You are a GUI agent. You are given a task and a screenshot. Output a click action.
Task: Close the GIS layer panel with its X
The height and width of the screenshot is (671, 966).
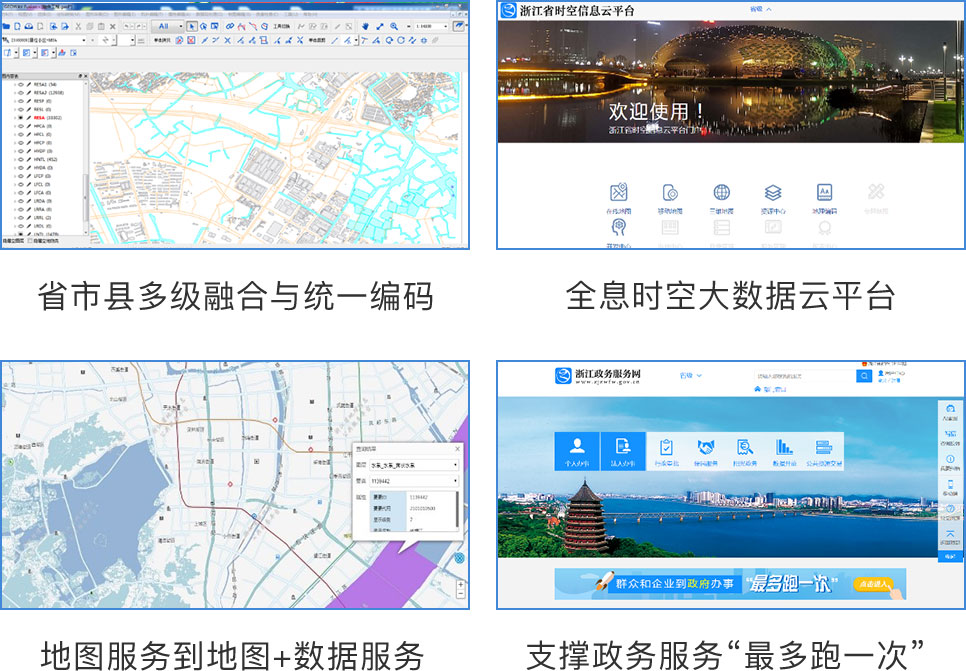[x=86, y=76]
